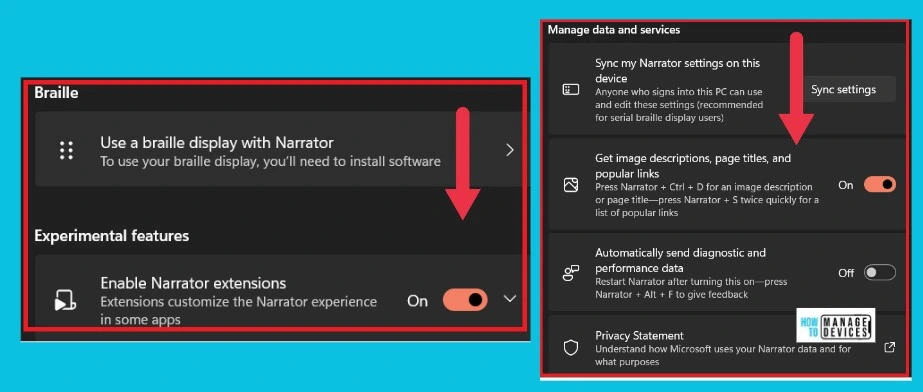
Task: Click the Sync Narrator settings icon
Action: (570, 89)
